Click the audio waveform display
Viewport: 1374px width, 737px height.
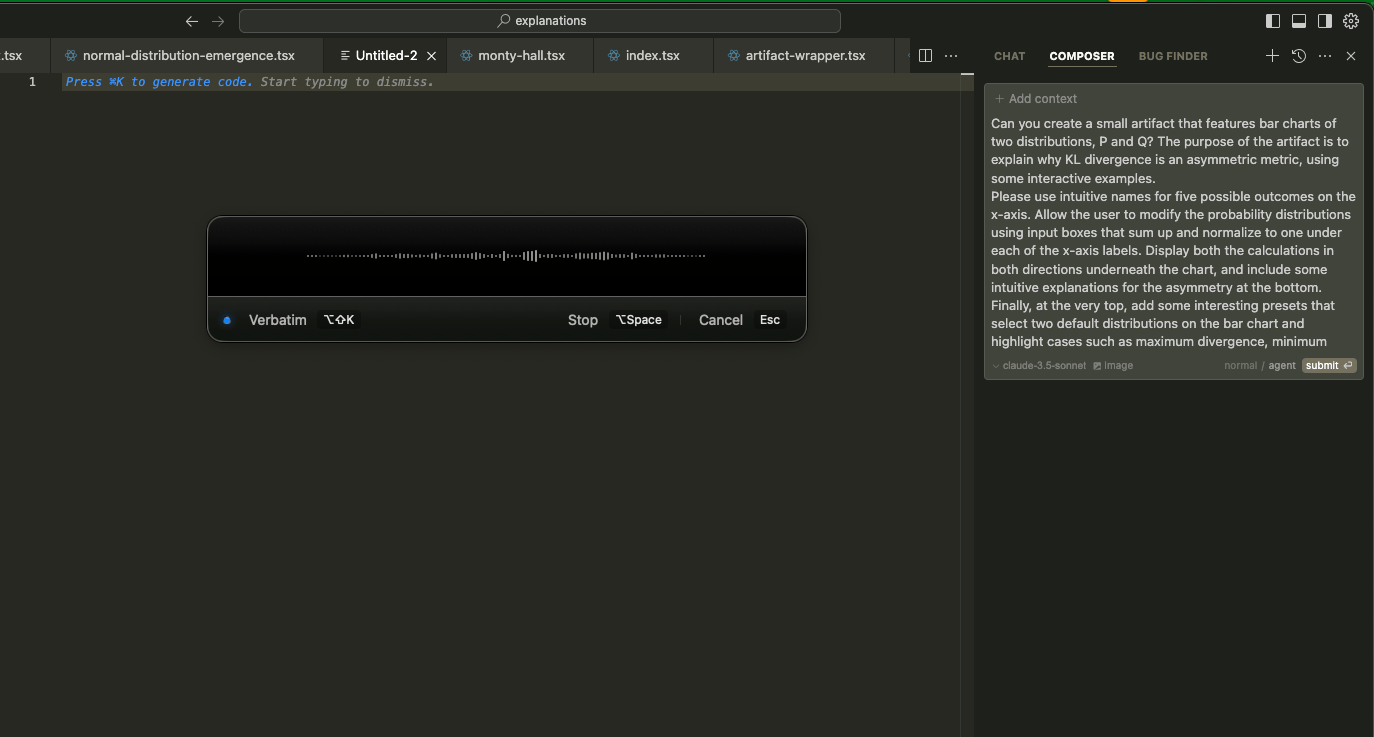tap(506, 256)
